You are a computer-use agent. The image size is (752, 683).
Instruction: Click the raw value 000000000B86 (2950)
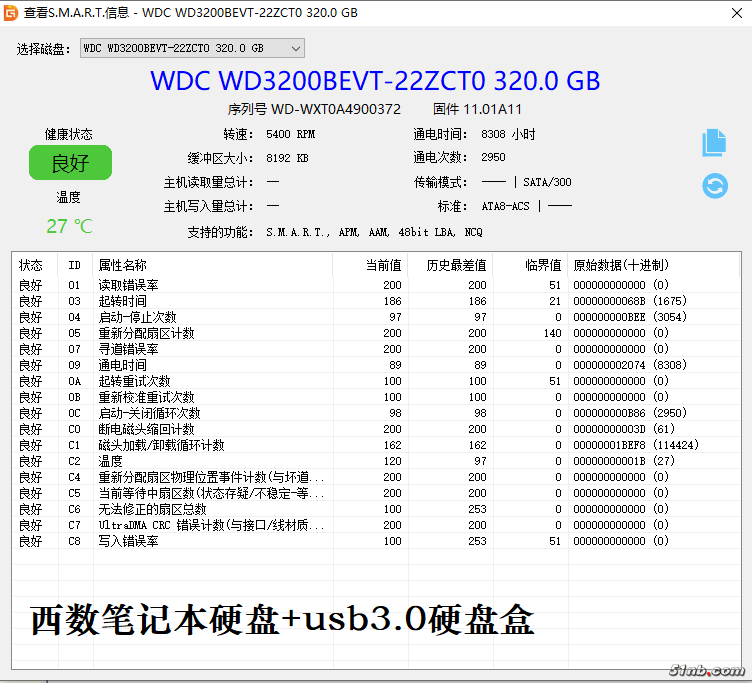pos(630,413)
